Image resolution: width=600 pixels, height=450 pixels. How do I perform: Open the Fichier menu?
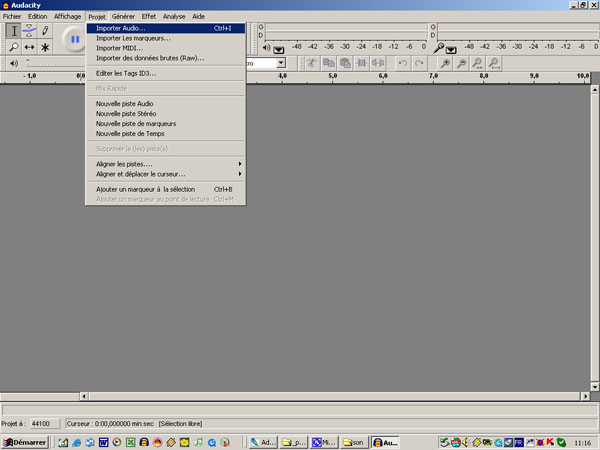click(12, 16)
